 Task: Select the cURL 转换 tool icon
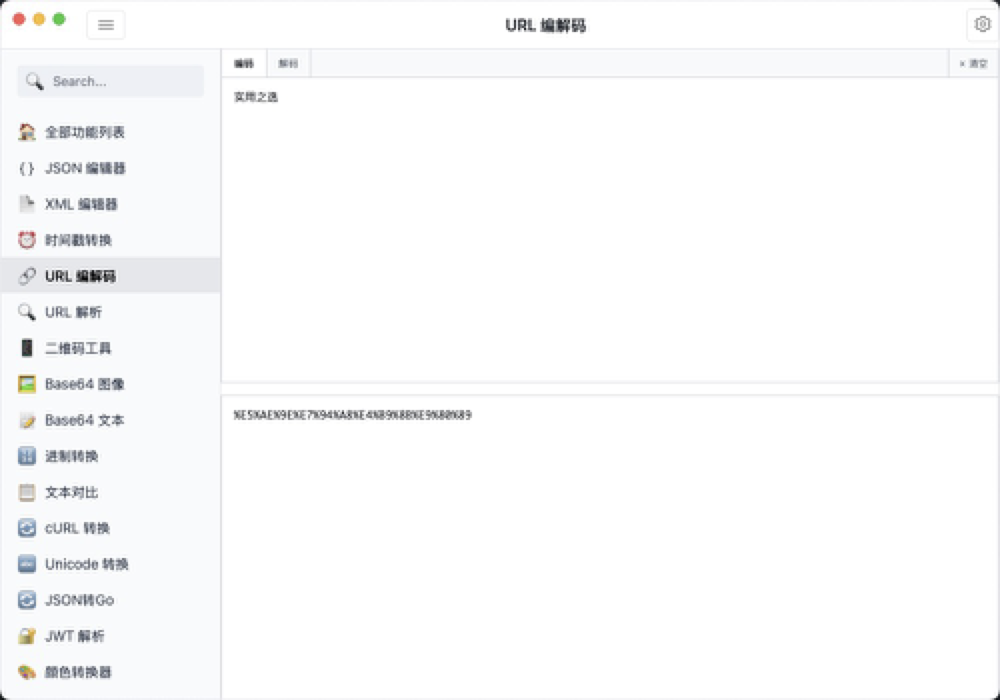click(28, 528)
